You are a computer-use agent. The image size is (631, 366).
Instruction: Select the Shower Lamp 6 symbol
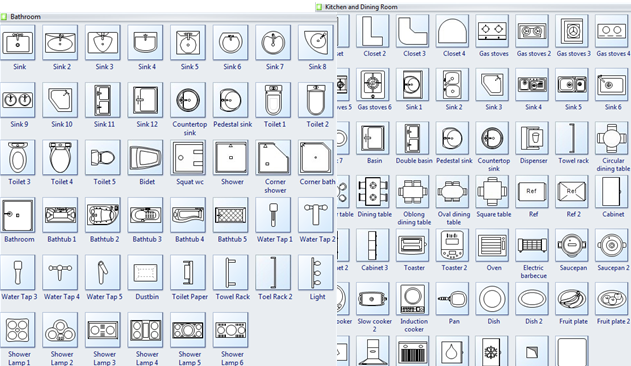click(x=231, y=331)
